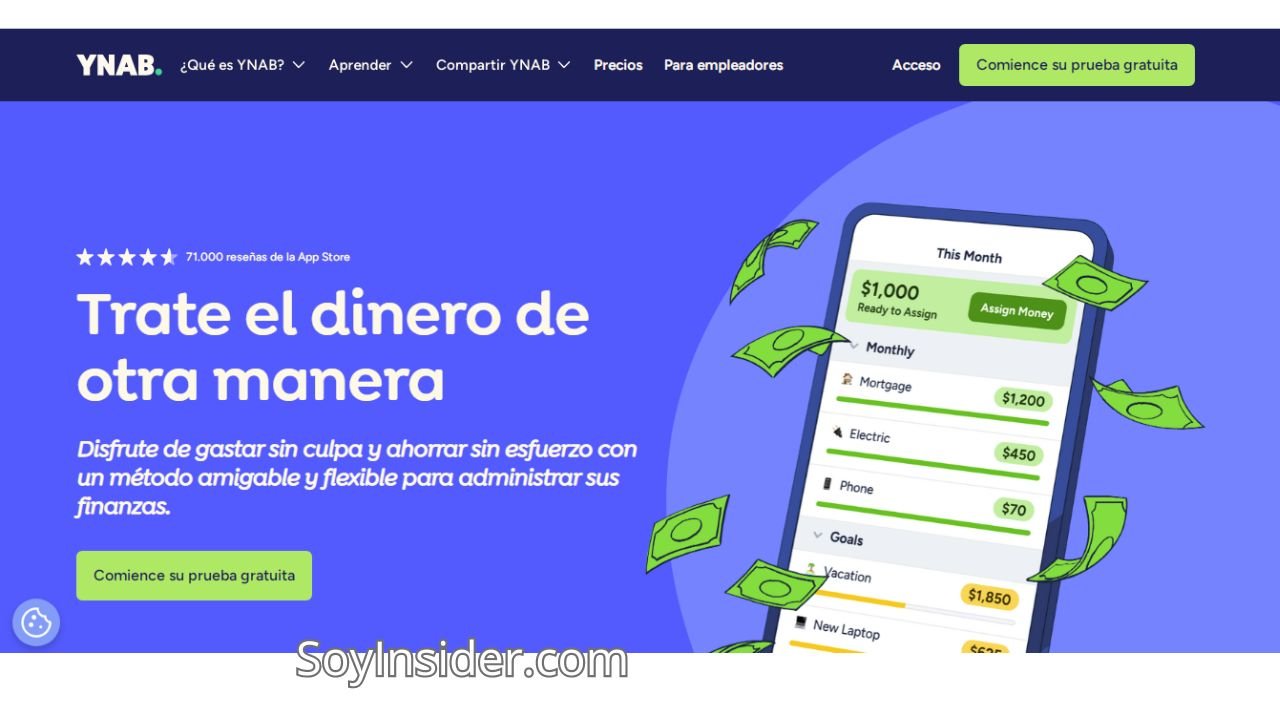Click the Phone category icon in the phone mockup
The width and height of the screenshot is (1280, 720).
point(827,483)
